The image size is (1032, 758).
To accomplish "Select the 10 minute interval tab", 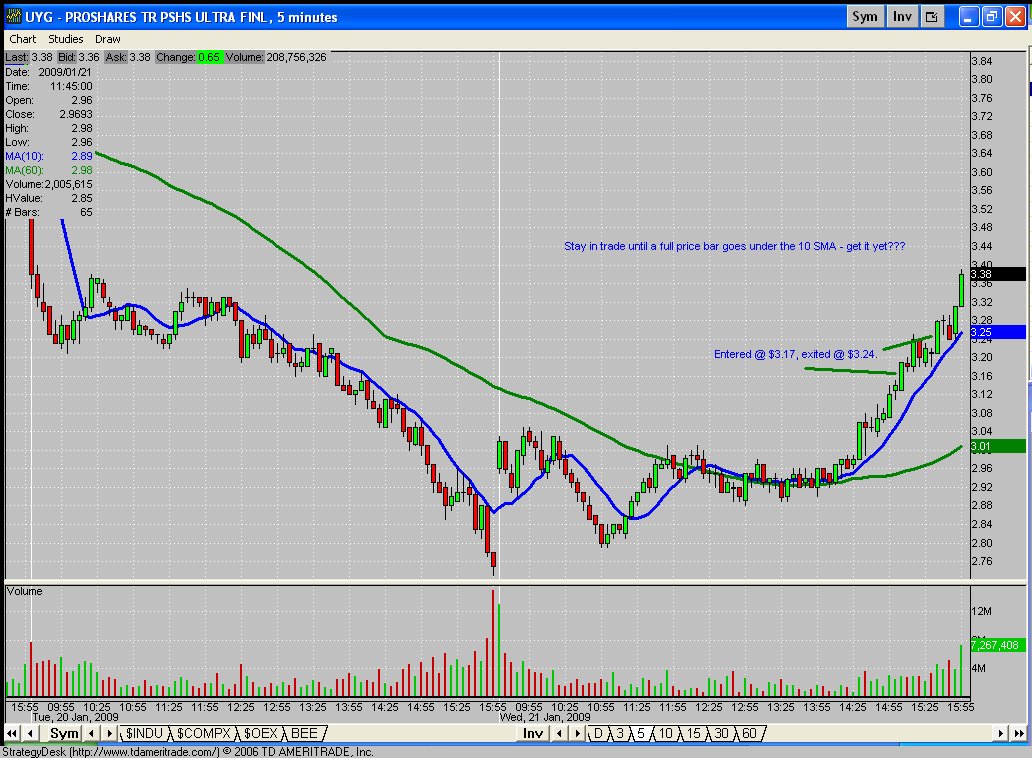I will (665, 733).
